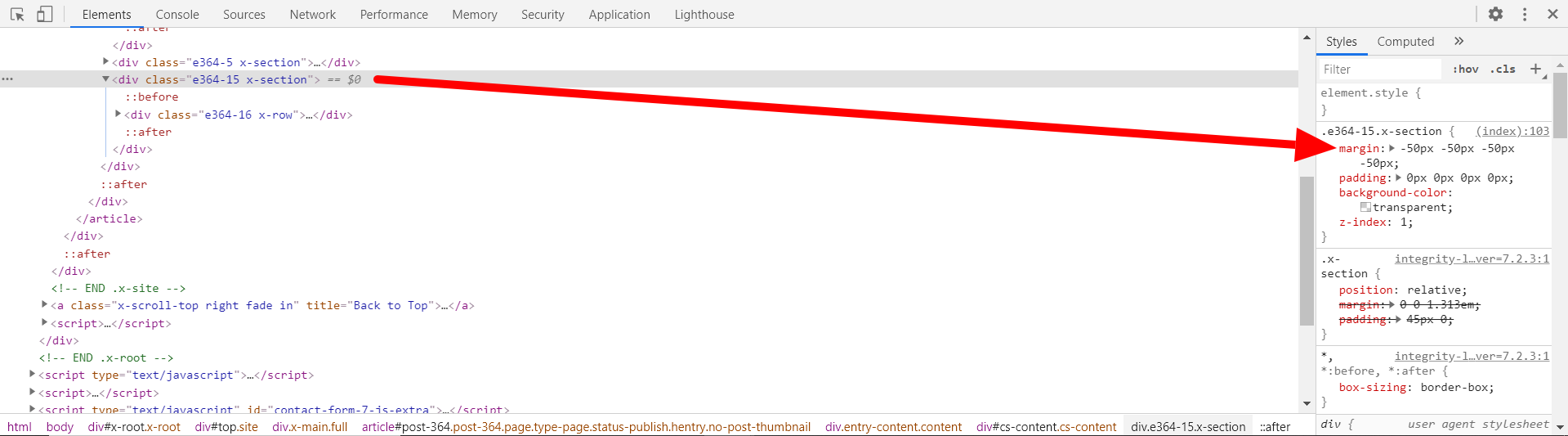
Task: Select the div#x-root.x-root breadcrumb
Action: (134, 426)
